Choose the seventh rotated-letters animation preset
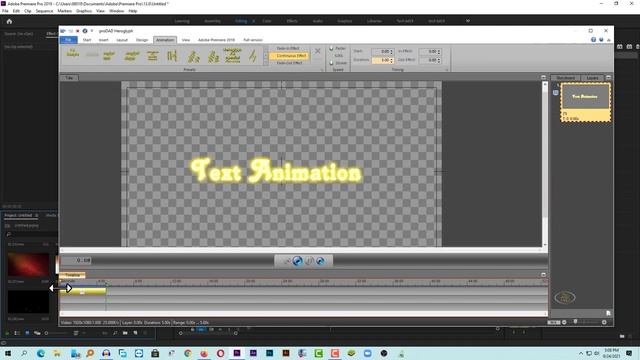This screenshot has height=360, width=640. coord(193,56)
